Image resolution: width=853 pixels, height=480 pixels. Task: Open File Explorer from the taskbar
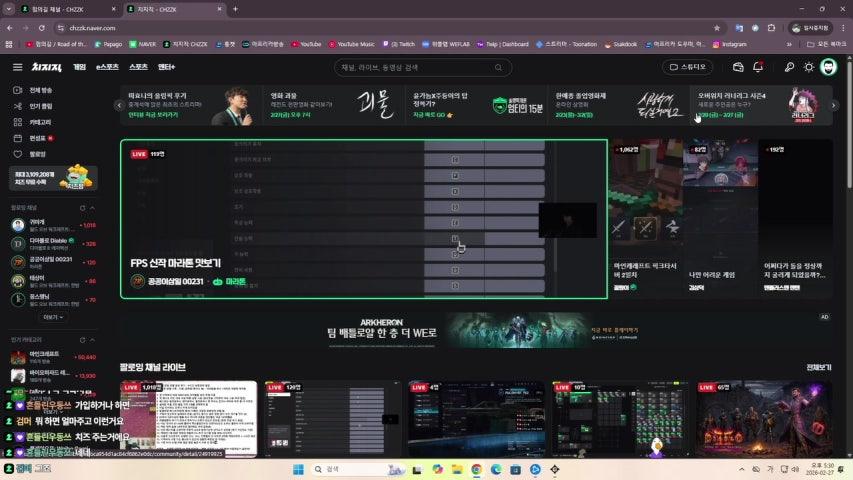[457, 469]
